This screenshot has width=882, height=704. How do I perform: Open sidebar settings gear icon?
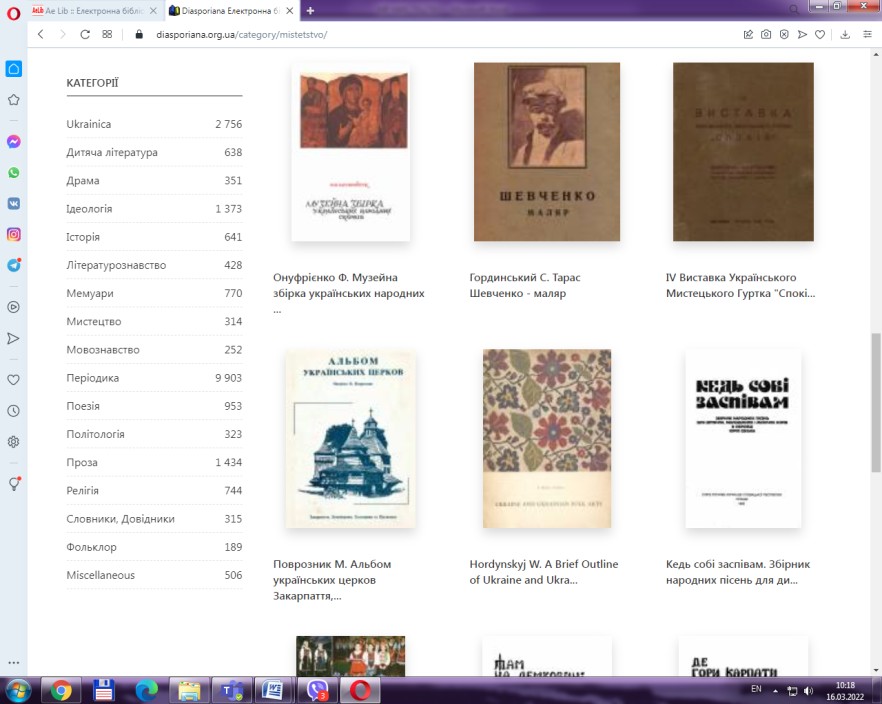[x=14, y=442]
